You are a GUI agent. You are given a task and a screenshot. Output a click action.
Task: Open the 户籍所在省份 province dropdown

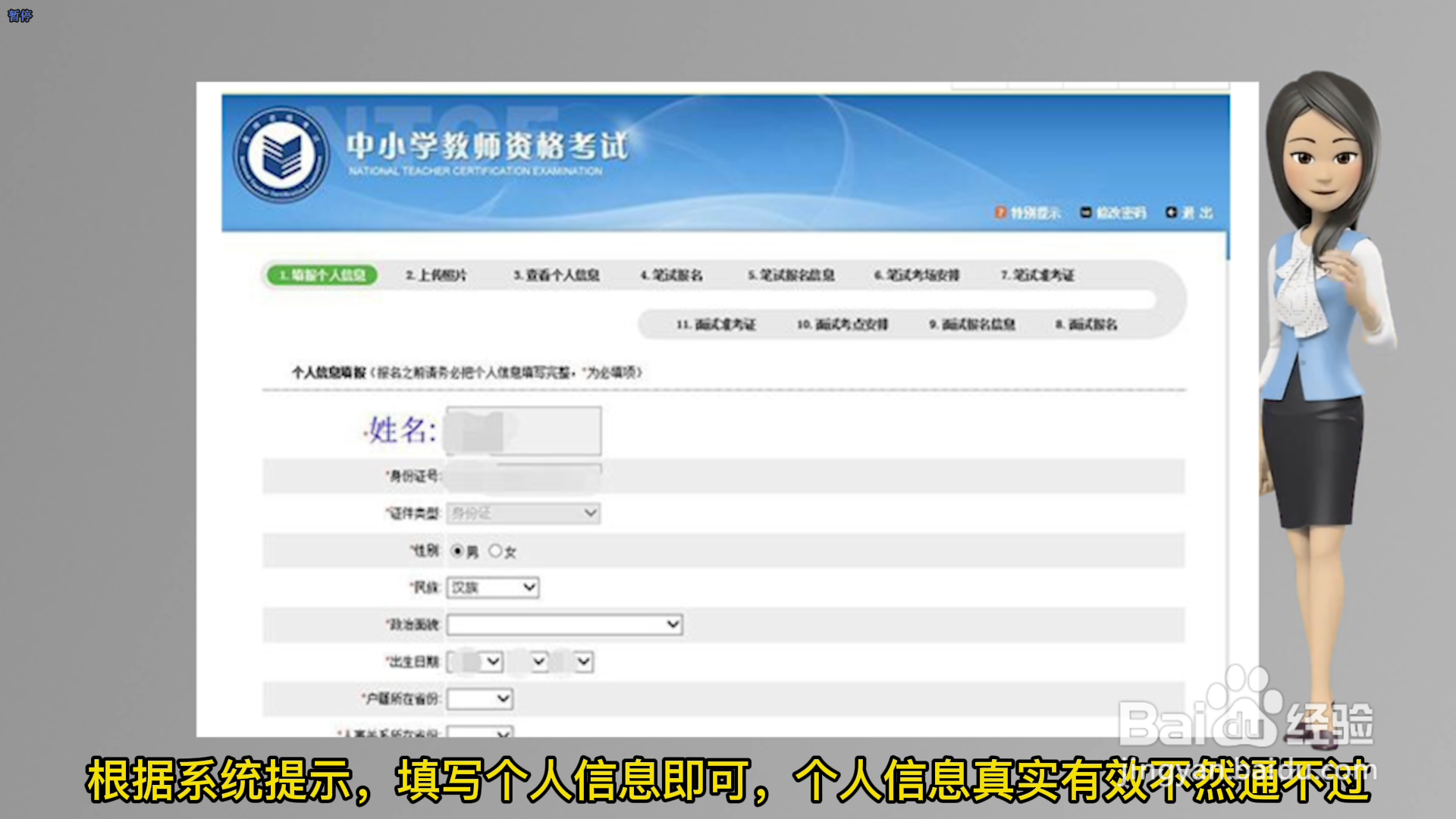[479, 698]
